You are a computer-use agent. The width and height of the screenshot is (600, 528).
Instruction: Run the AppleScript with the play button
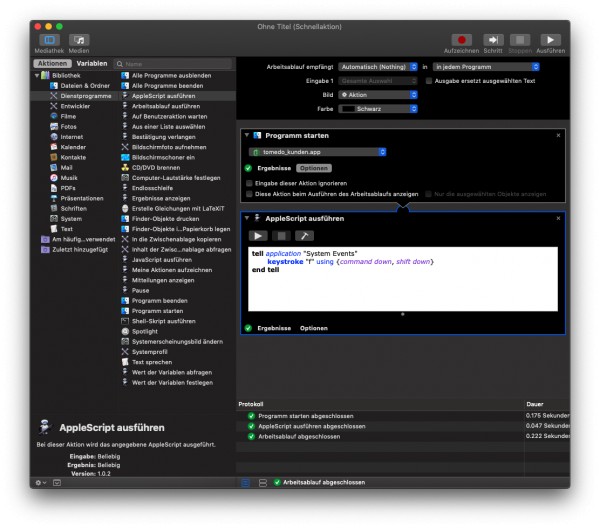(x=258, y=236)
